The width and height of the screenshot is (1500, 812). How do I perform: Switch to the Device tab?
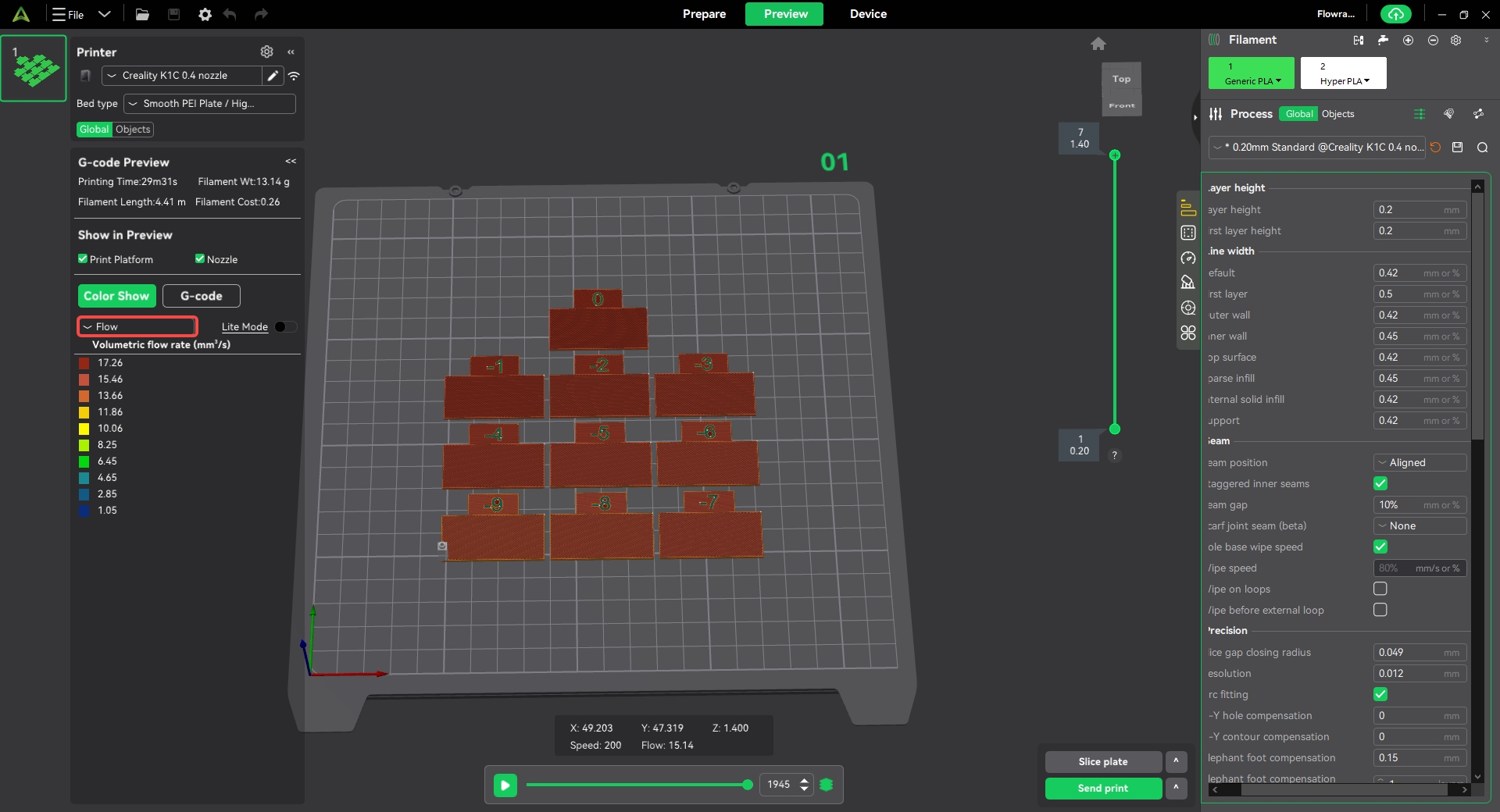(868, 14)
